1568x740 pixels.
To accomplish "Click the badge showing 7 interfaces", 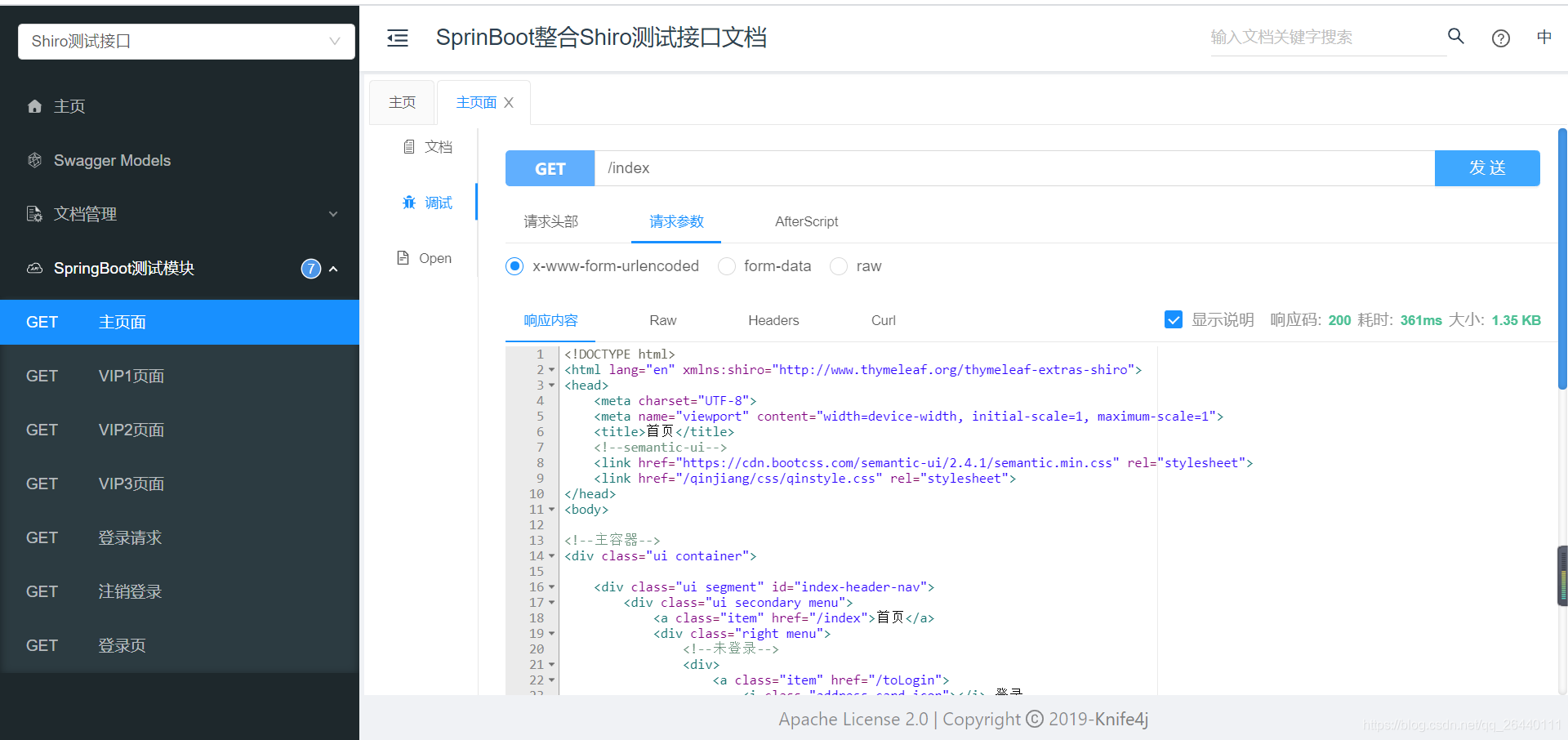I will [311, 269].
